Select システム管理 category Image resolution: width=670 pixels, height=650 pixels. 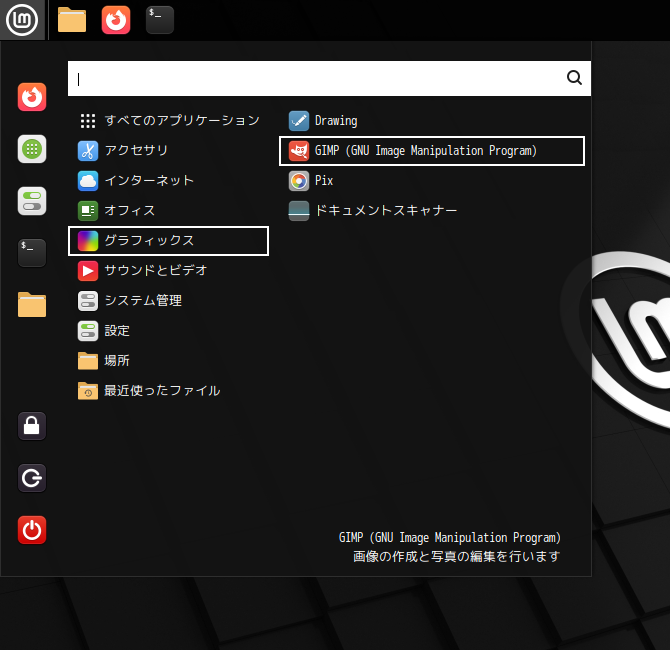tap(168, 301)
